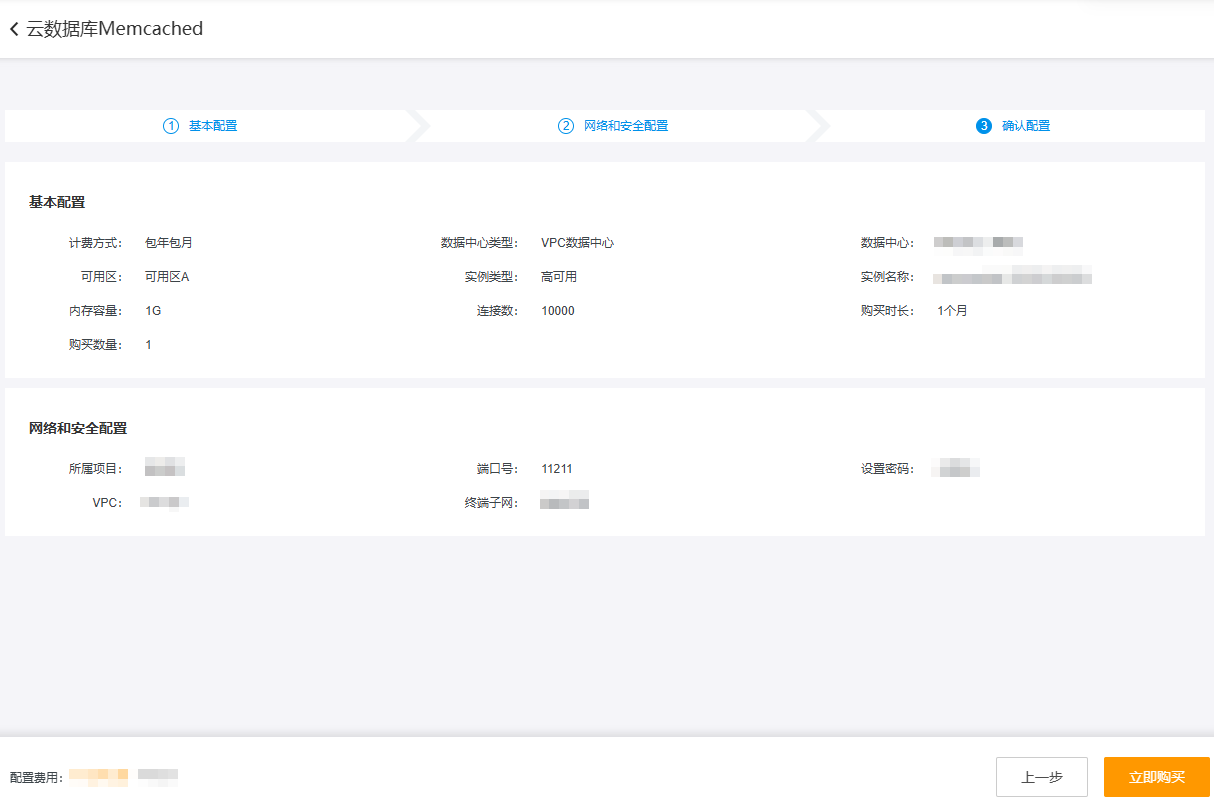Click the 1个月 purchase duration value
This screenshot has height=802, width=1214.
[952, 311]
